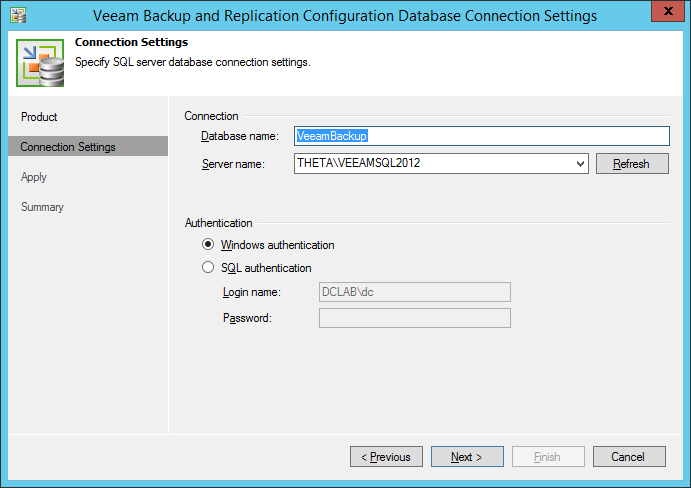The height and width of the screenshot is (488, 691).
Task: Click the 'Authentication' group label
Action: [x=218, y=223]
